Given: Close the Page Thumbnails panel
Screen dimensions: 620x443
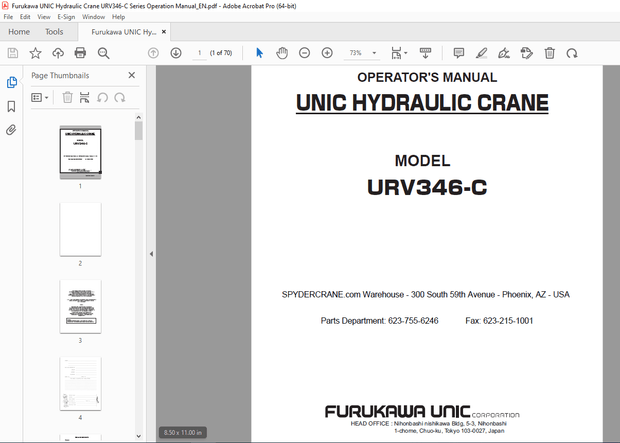Looking at the screenshot, I should [132, 75].
